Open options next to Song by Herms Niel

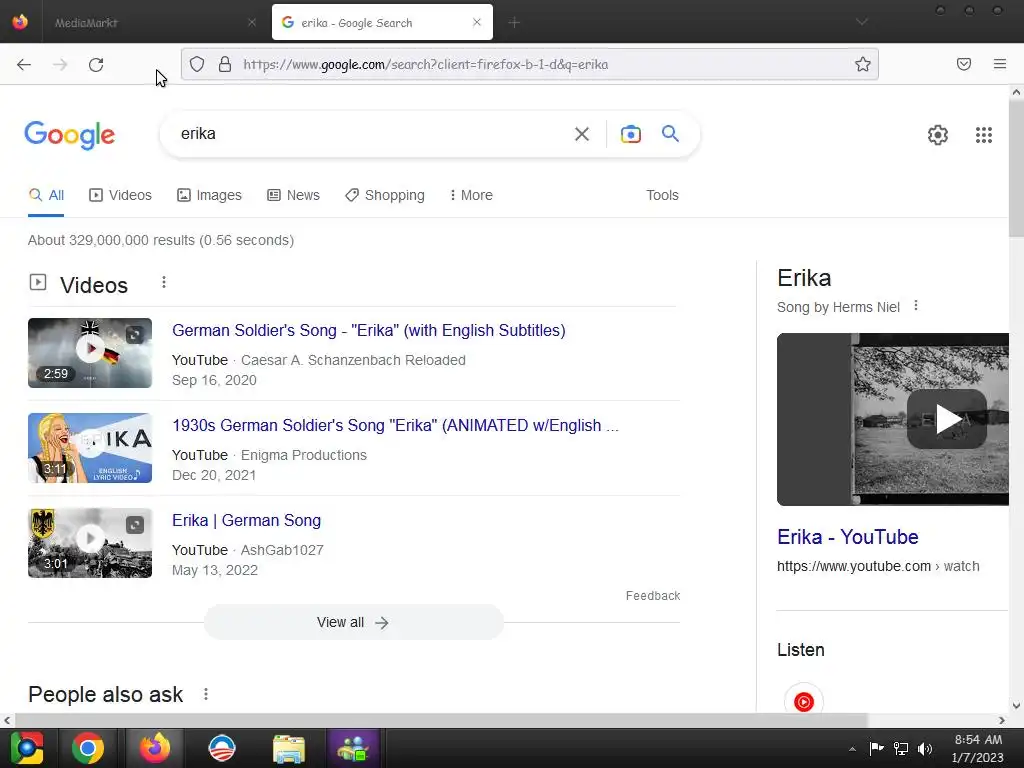(916, 306)
